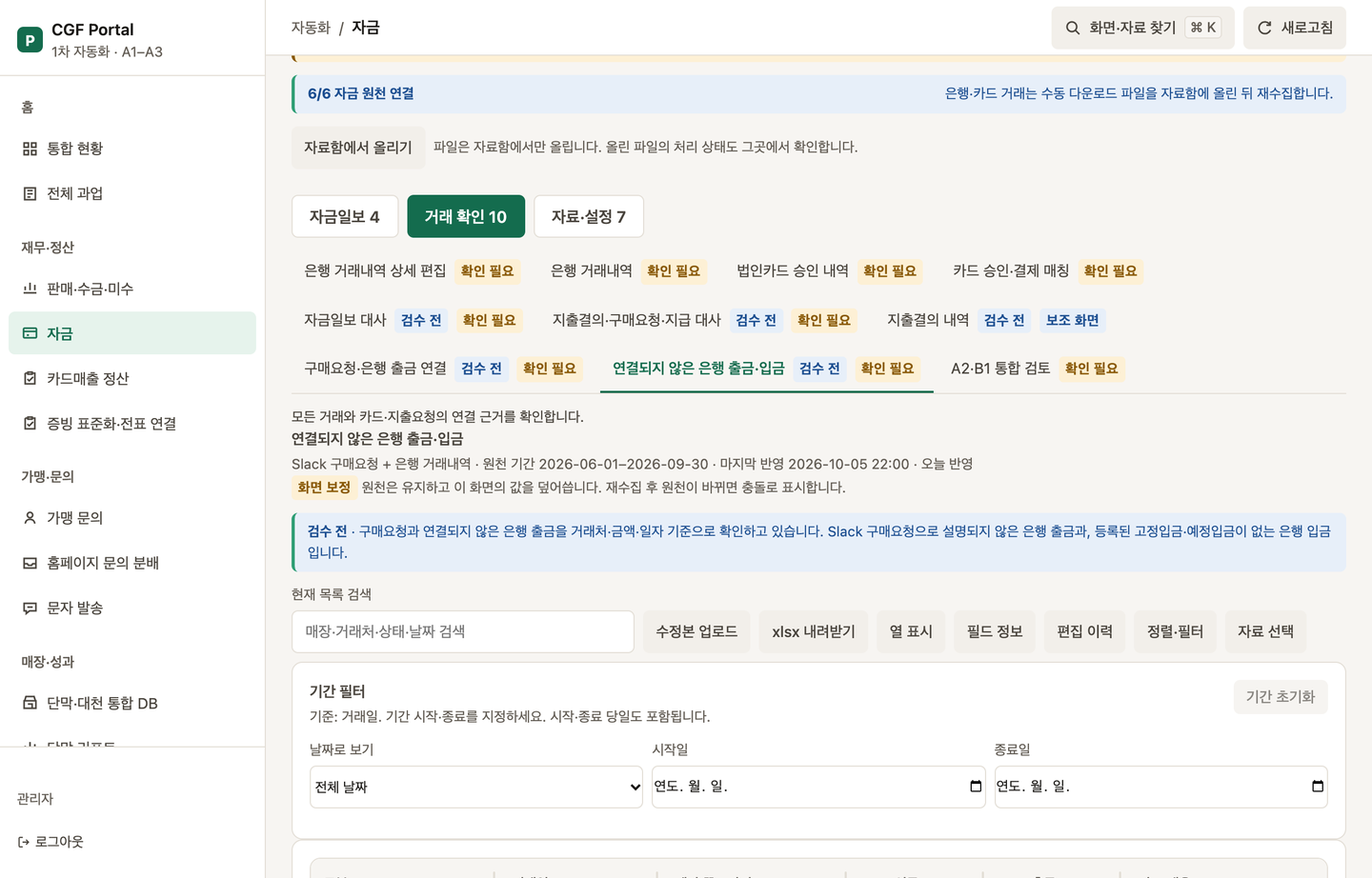Screen dimensions: 1372x878
Task: Open 구매요청·은행 출금 연결 sub-tab
Action: coord(443,369)
